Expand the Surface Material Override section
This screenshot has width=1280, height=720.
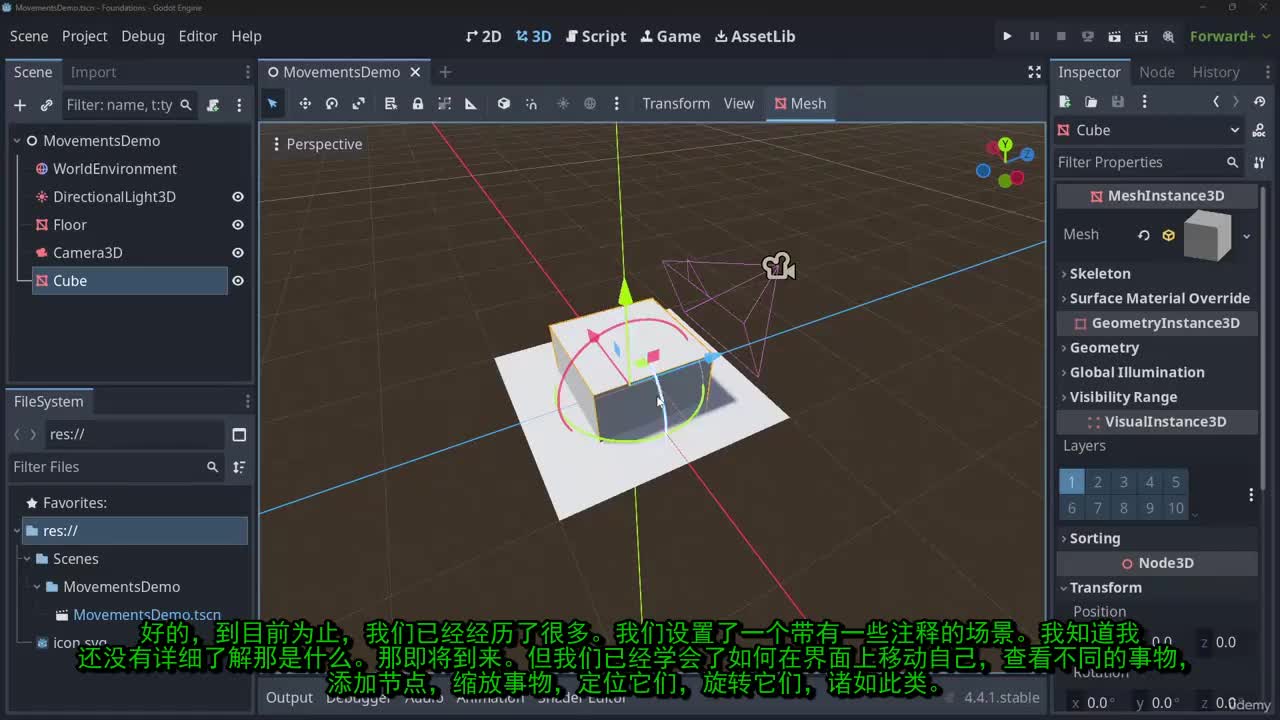1157,298
